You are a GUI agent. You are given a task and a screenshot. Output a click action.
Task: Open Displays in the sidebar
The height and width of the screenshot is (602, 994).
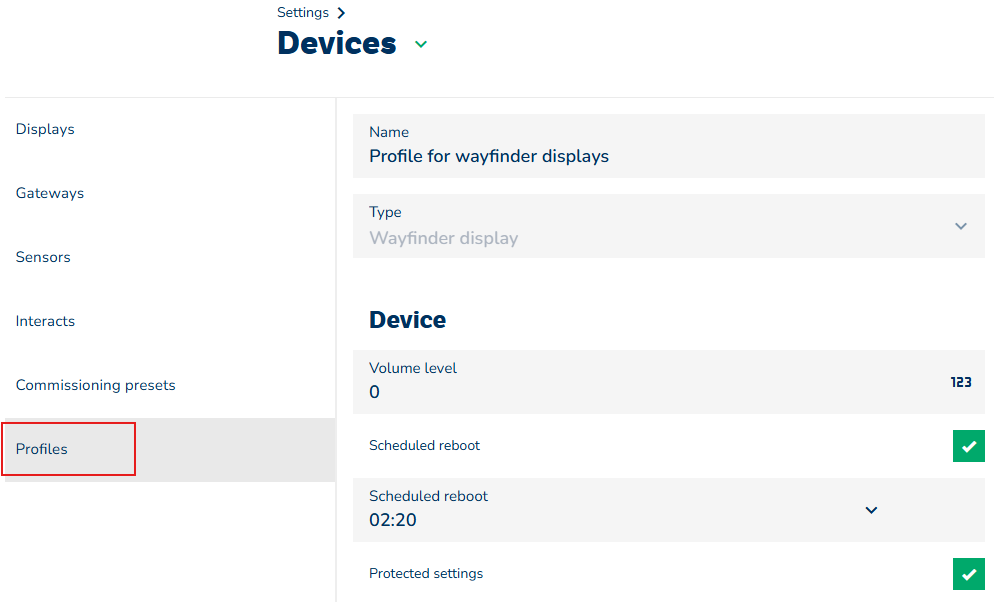pos(45,129)
